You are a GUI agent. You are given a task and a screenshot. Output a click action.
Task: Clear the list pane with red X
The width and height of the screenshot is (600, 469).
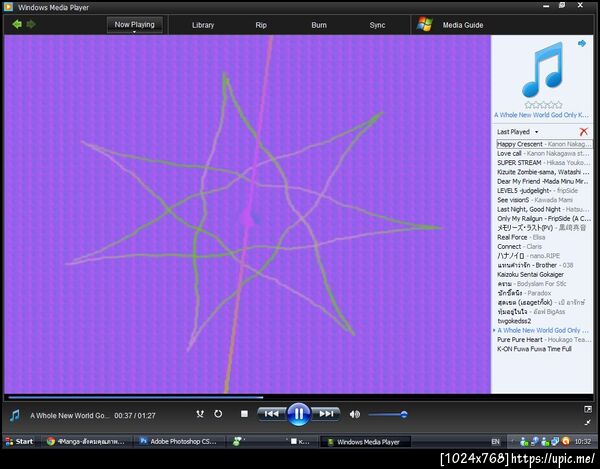point(584,132)
